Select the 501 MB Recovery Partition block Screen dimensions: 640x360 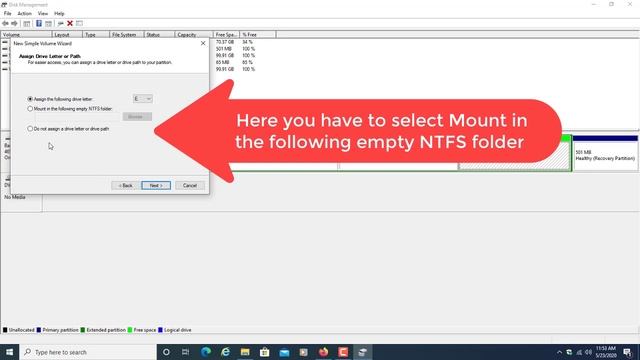coord(605,154)
